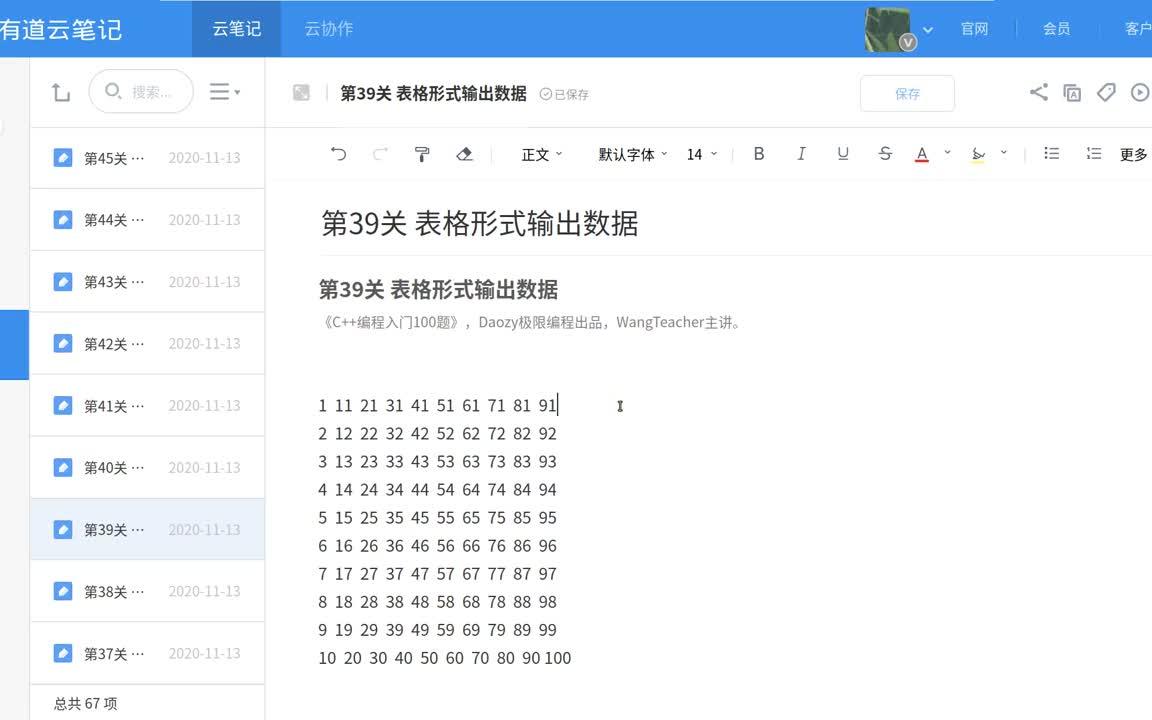Click the import/upload icon above the note list

click(x=61, y=91)
